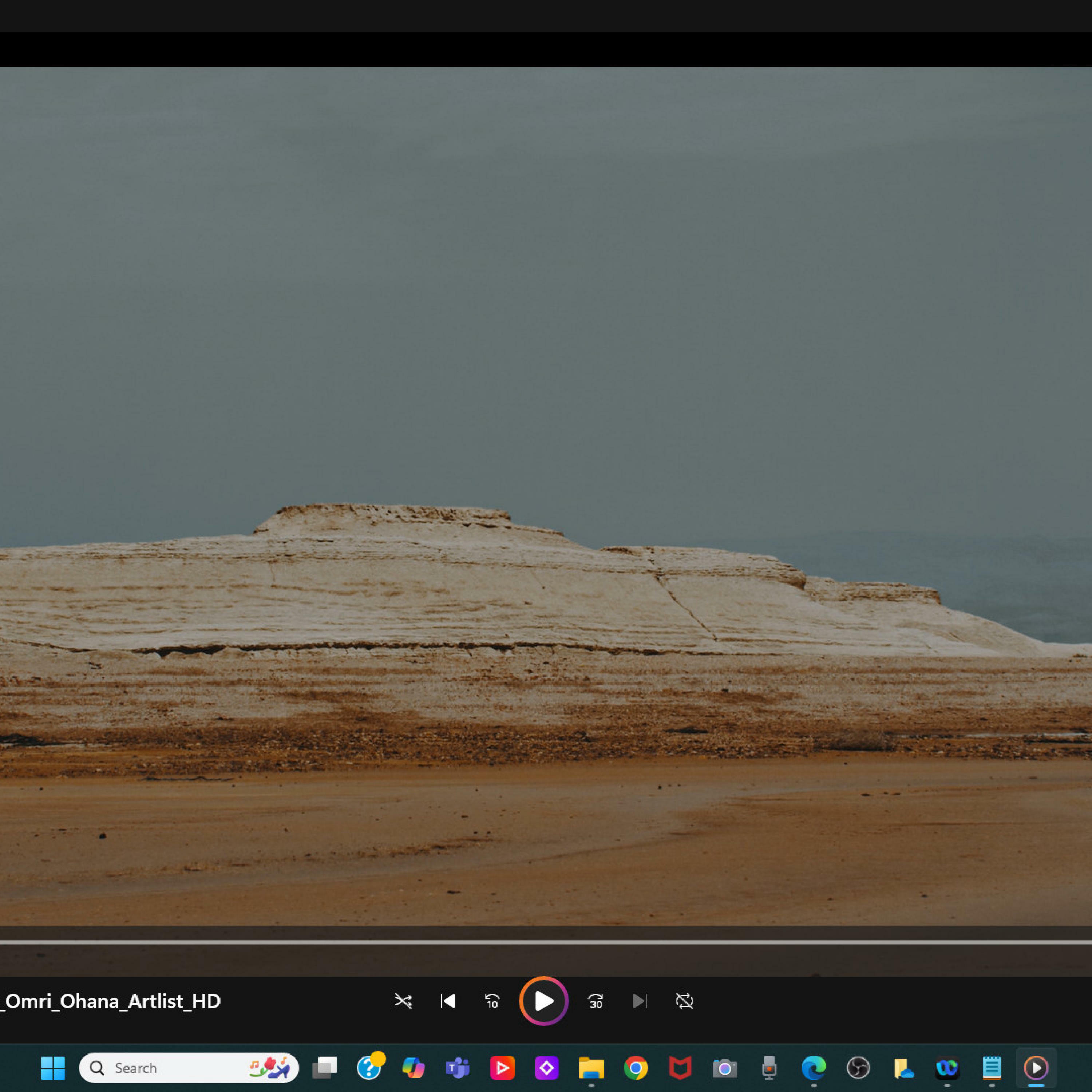
Task: Open the Get Help app icon
Action: point(370,1067)
